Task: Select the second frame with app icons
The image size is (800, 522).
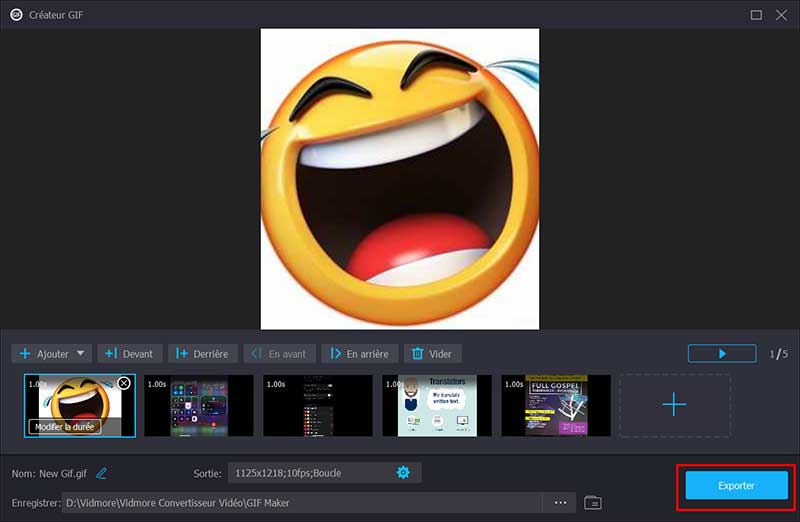Action: pyautogui.click(x=198, y=406)
